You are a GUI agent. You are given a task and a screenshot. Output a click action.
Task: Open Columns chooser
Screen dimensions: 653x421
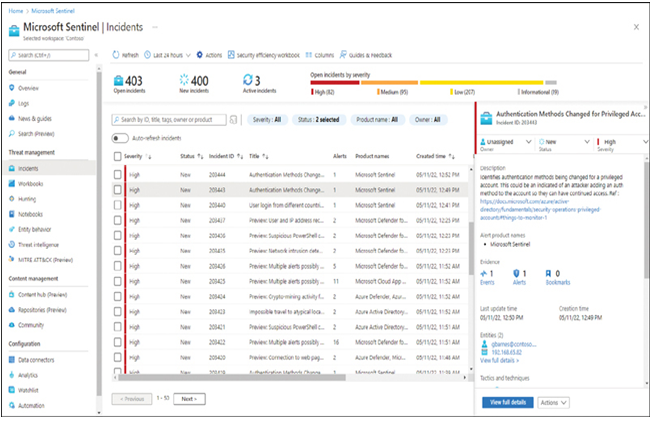click(x=319, y=55)
